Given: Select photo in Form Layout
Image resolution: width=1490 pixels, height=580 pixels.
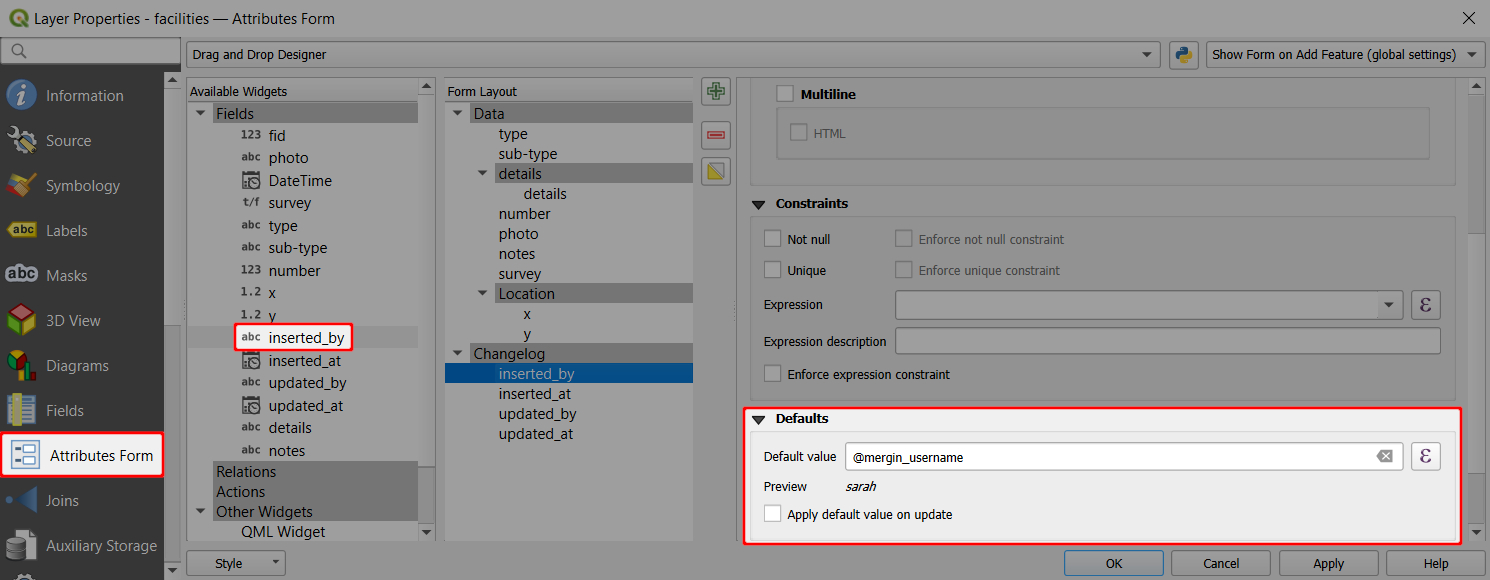Looking at the screenshot, I should [518, 234].
